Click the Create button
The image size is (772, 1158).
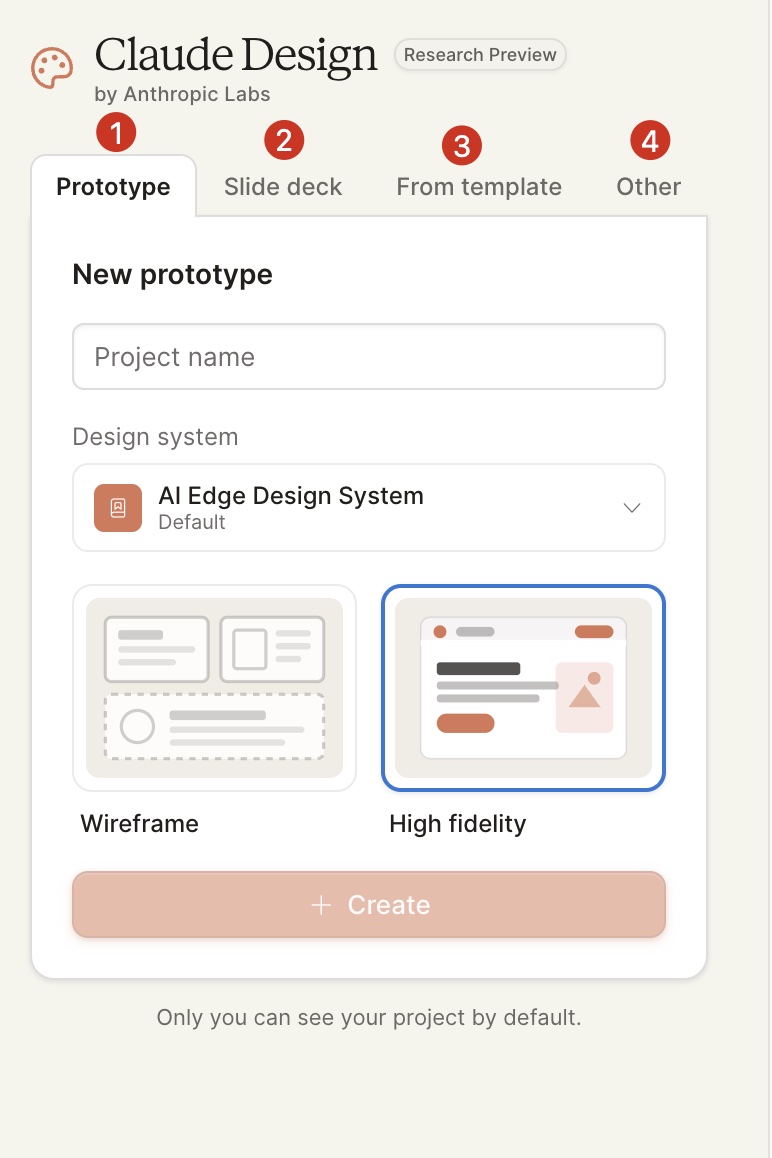click(369, 905)
